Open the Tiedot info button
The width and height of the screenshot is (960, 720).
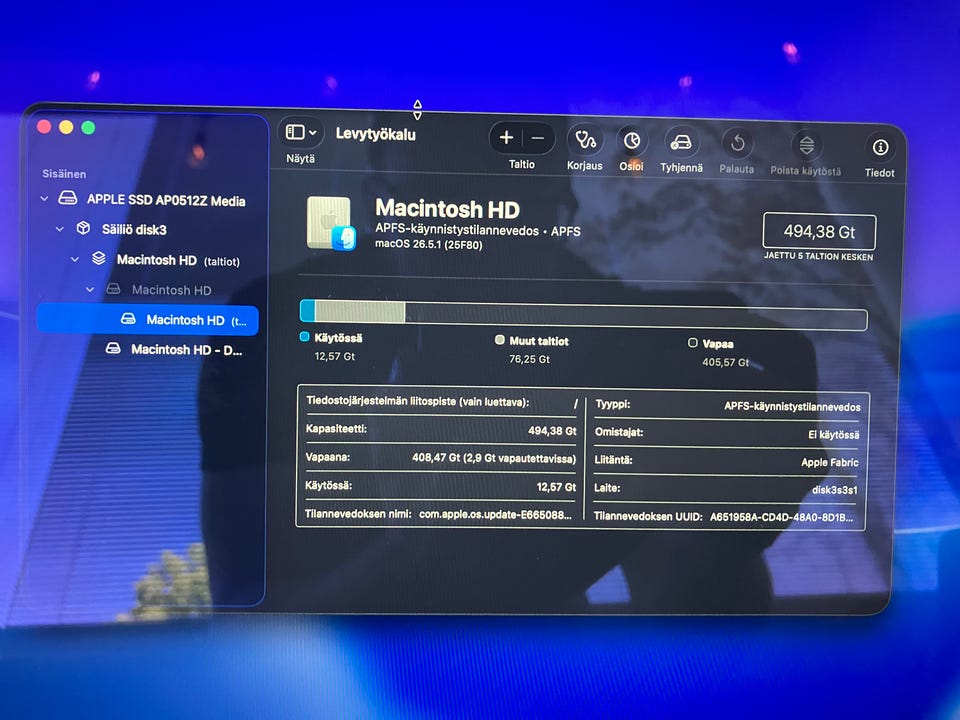click(x=880, y=148)
